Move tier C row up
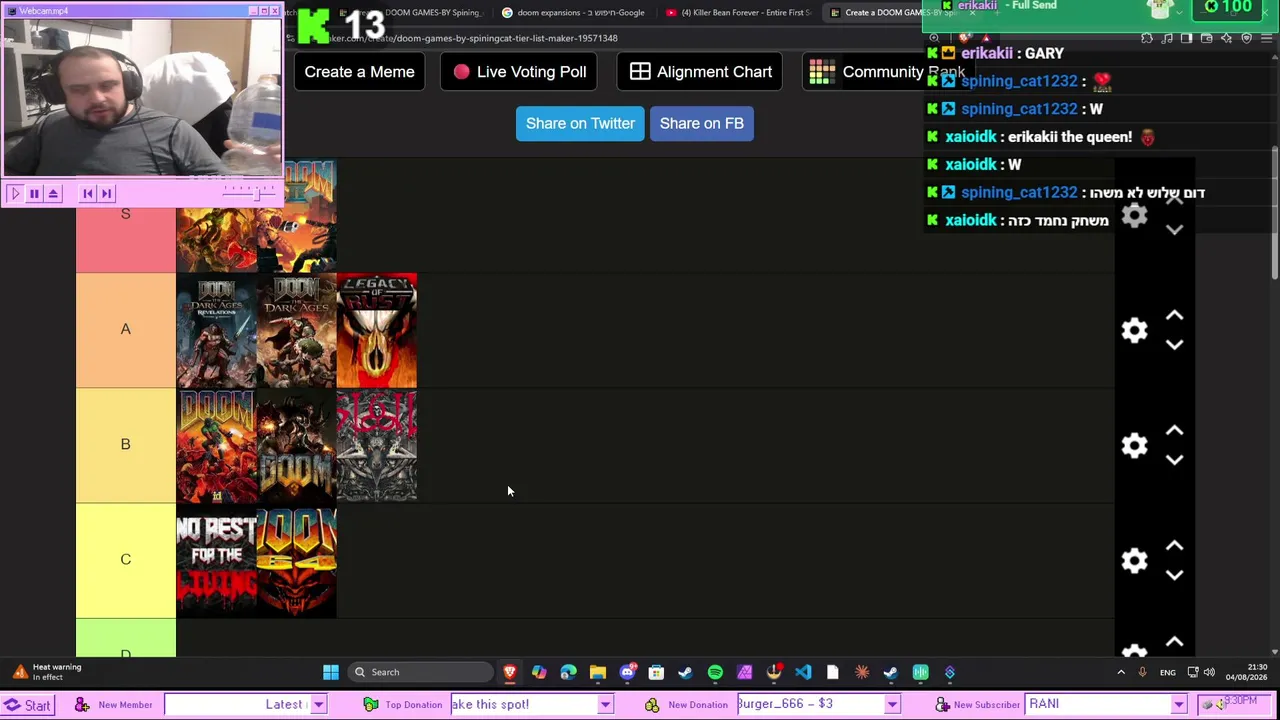The height and width of the screenshot is (720, 1280). 1174,546
